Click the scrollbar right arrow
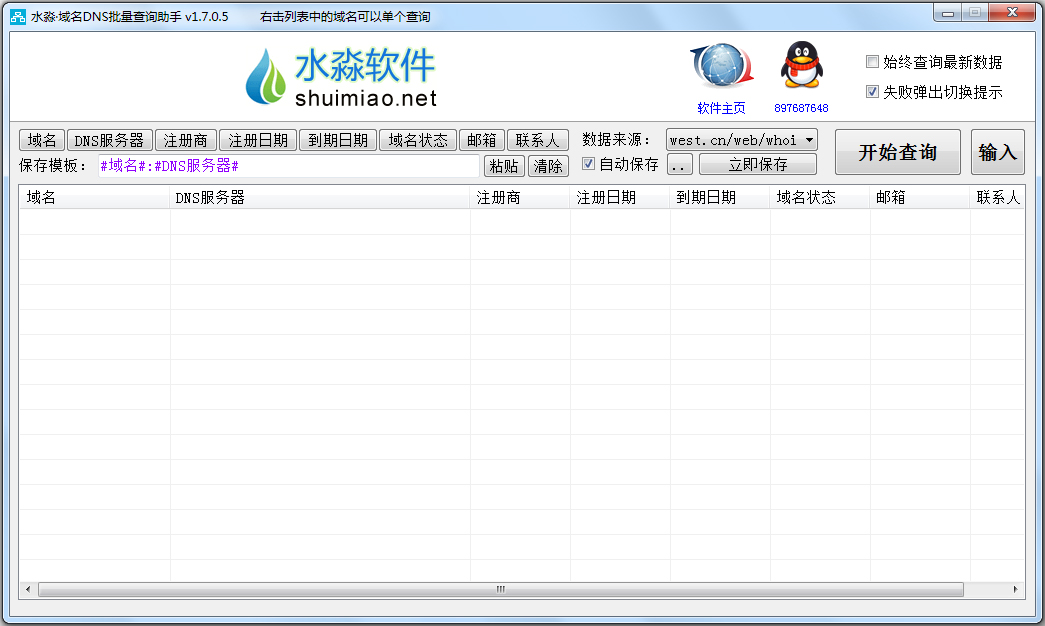This screenshot has height=626, width=1045. point(1015,589)
